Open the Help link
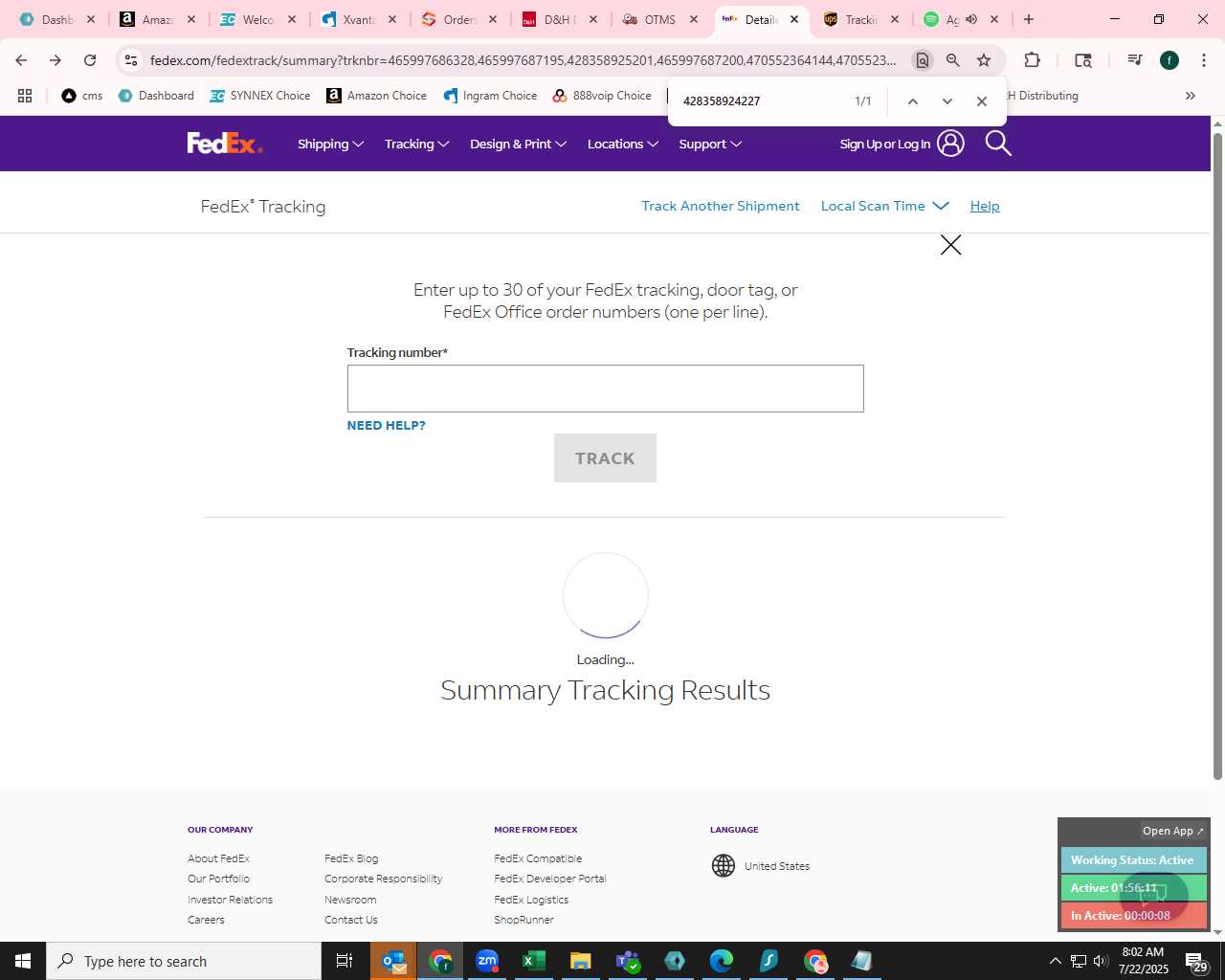The image size is (1225, 980). (x=985, y=206)
